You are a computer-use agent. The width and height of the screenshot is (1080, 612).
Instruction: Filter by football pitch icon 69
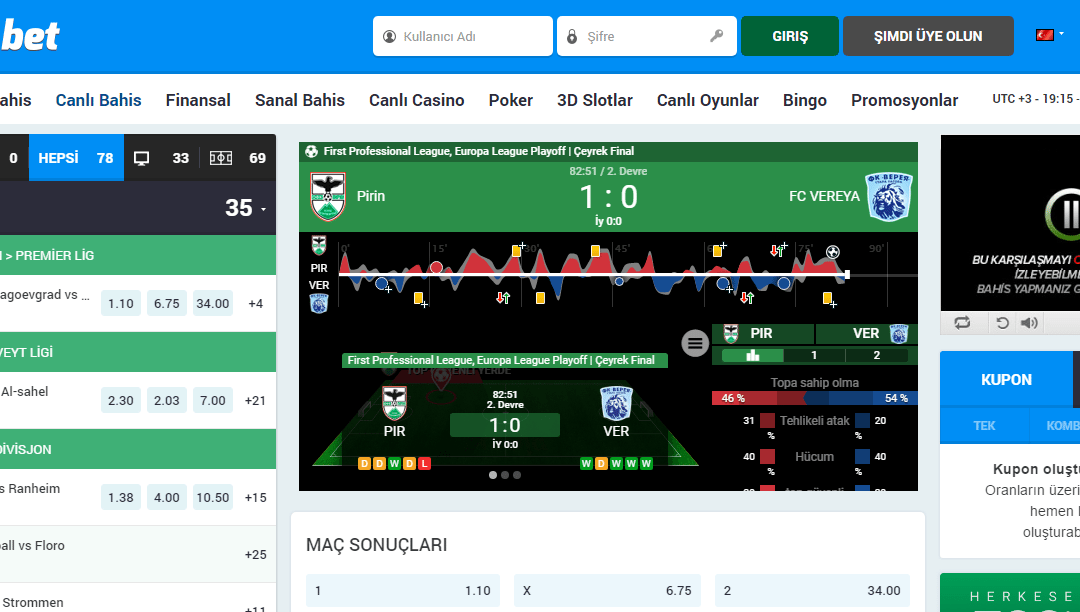[x=238, y=158]
